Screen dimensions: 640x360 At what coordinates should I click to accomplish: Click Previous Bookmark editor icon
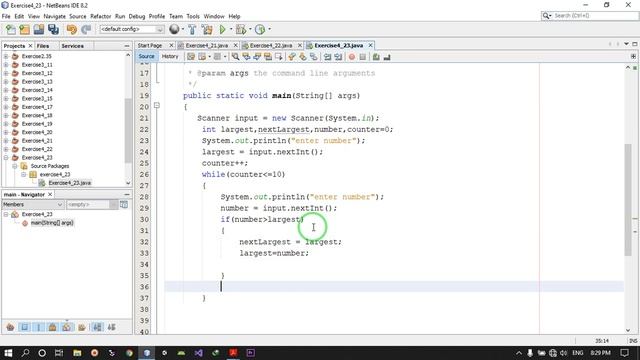[x=292, y=57]
